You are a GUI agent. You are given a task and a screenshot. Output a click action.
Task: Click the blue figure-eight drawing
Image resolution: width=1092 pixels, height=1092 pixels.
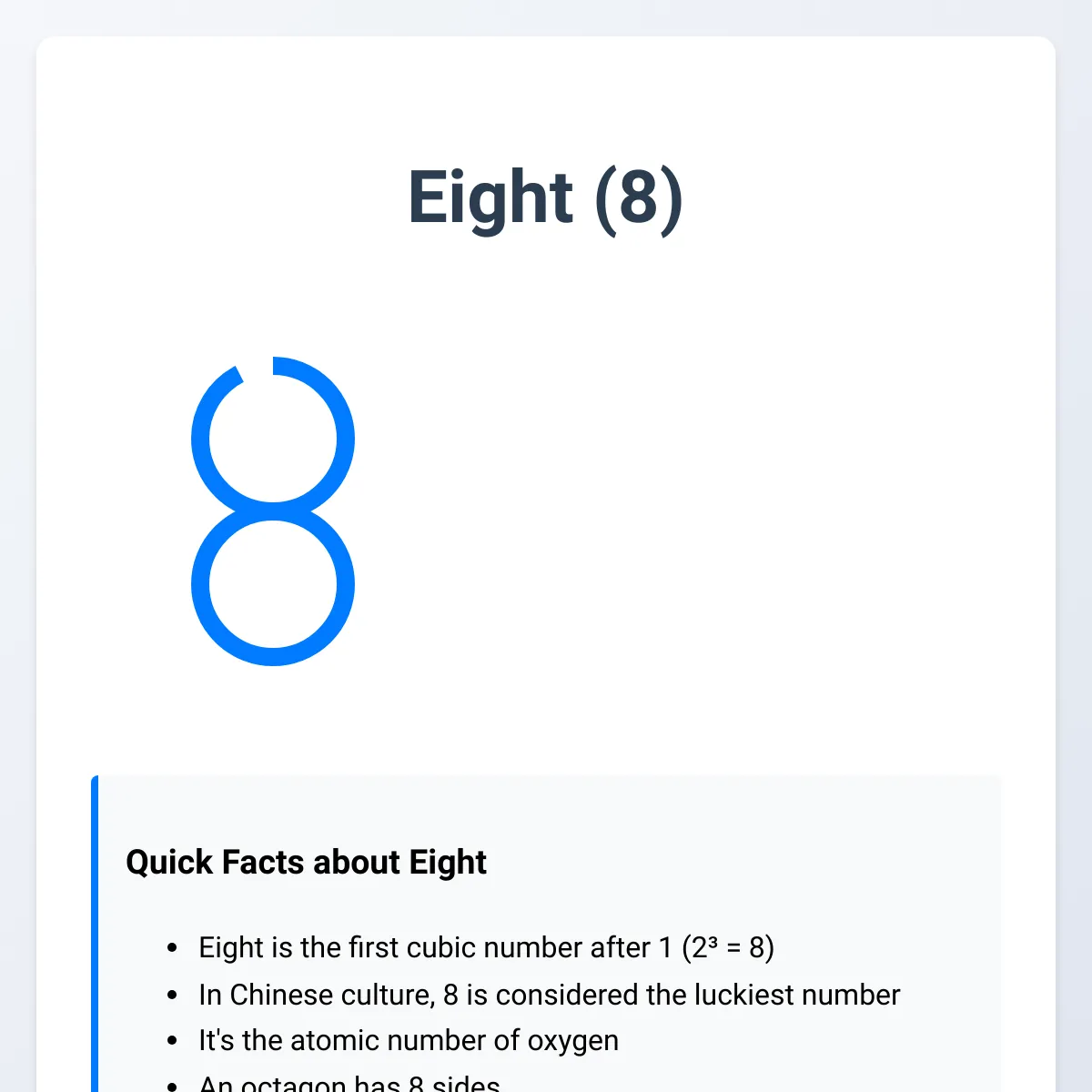point(273,511)
